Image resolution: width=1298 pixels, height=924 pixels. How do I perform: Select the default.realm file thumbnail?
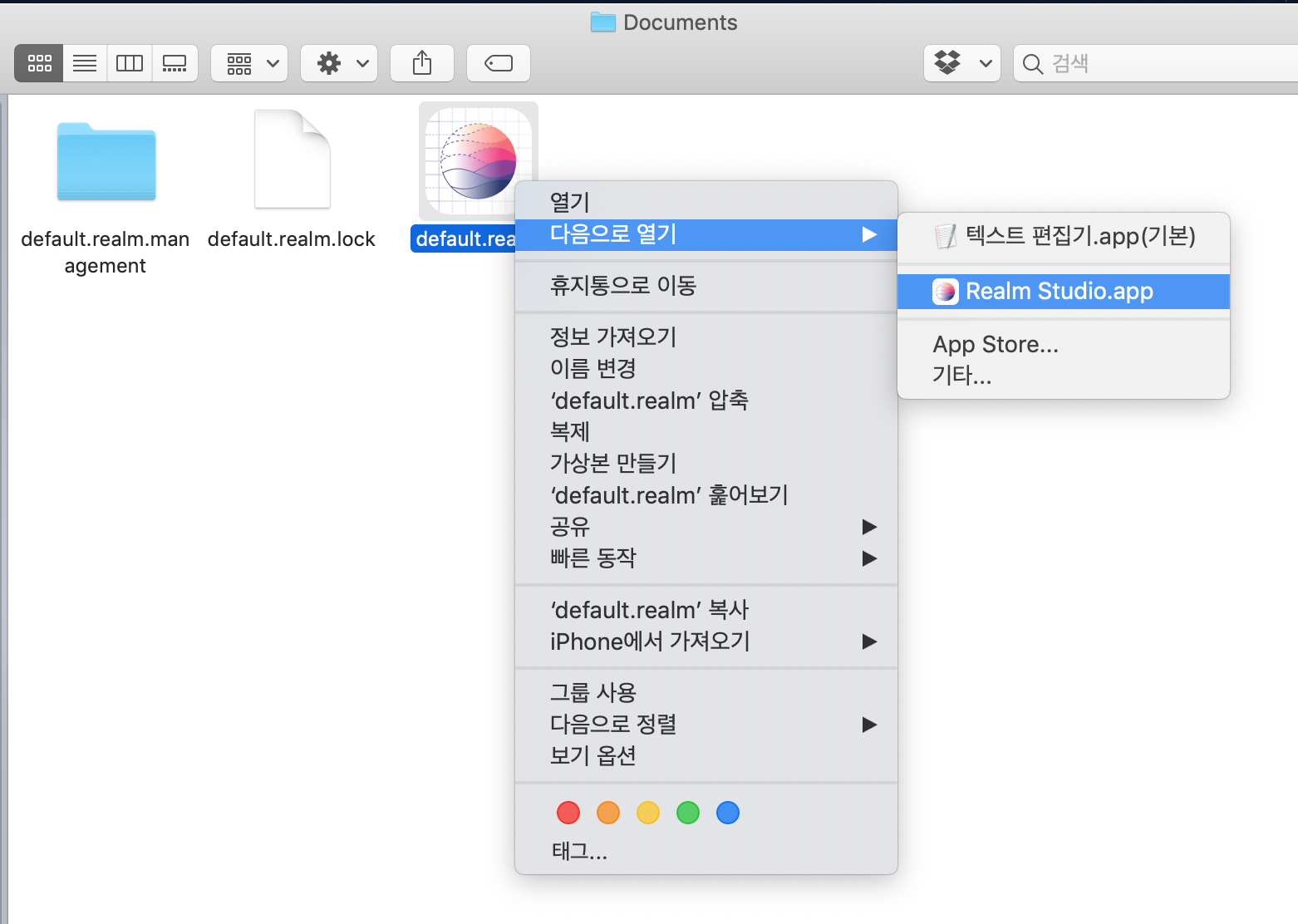pyautogui.click(x=479, y=161)
